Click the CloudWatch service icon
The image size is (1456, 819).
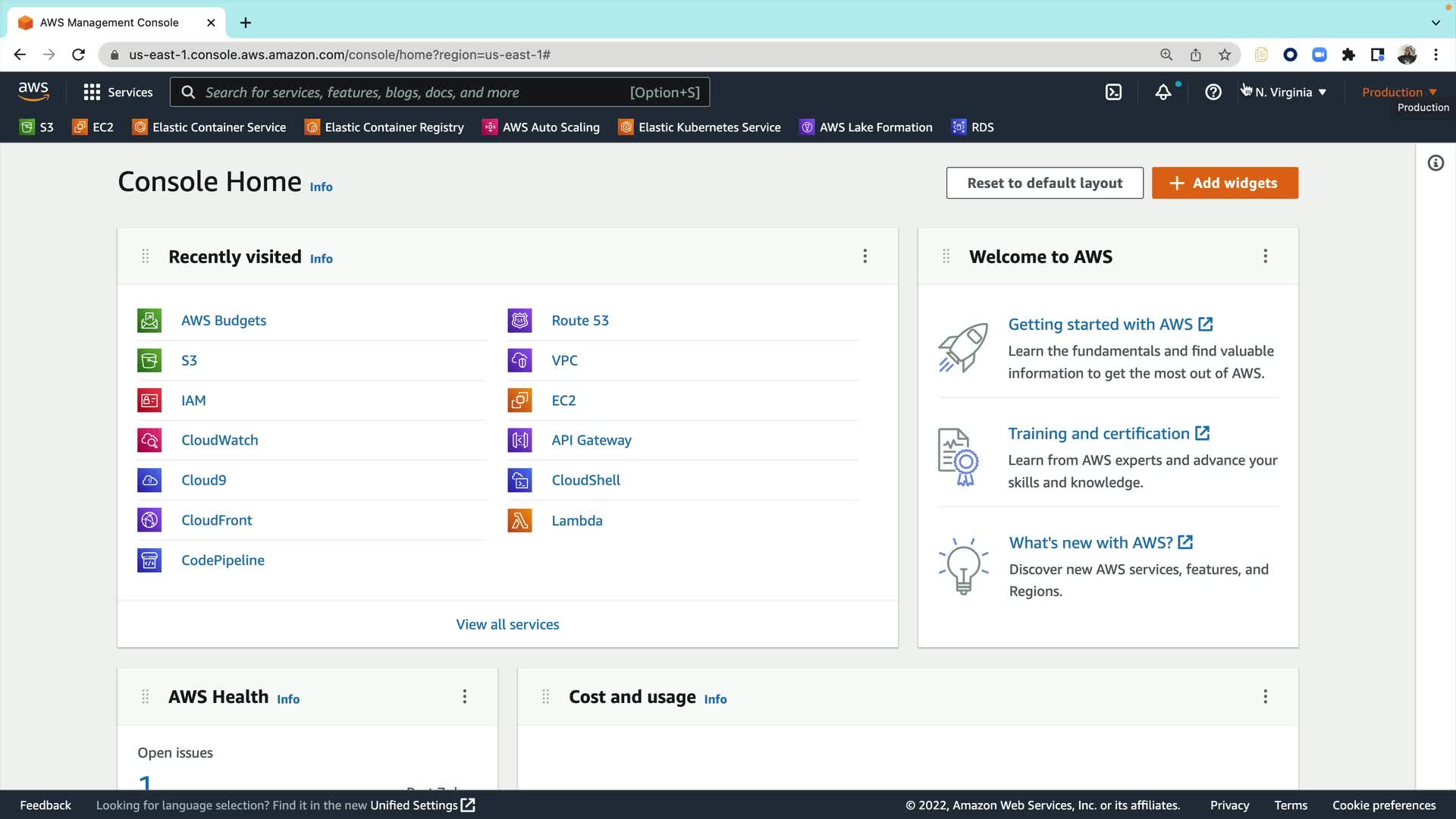[149, 441]
